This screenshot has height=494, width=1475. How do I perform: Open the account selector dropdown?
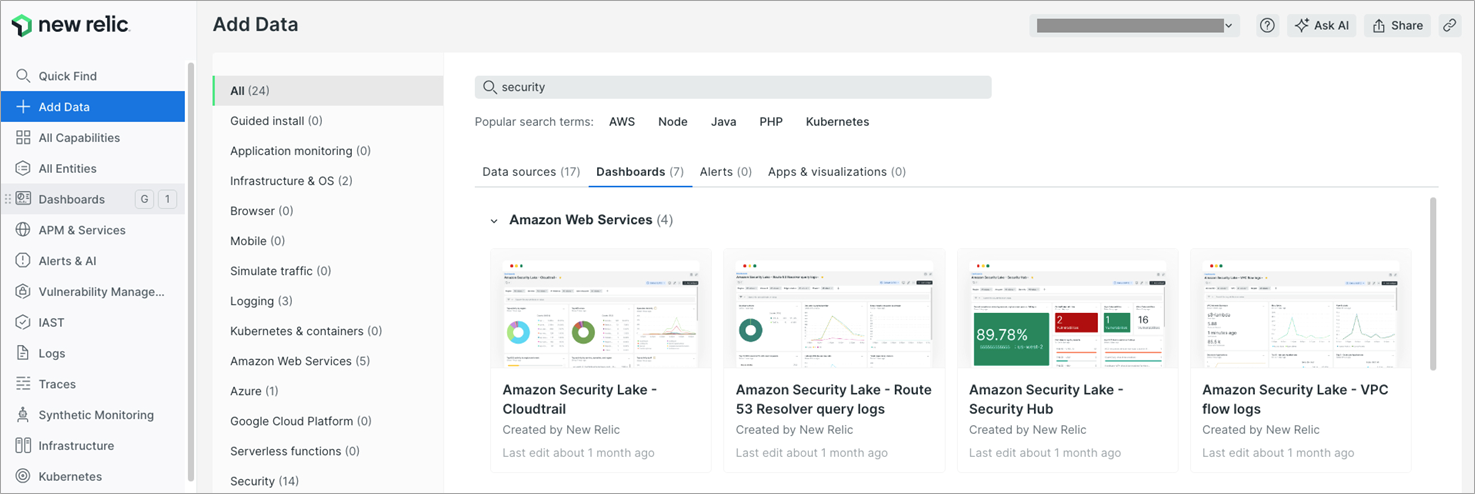point(1134,26)
